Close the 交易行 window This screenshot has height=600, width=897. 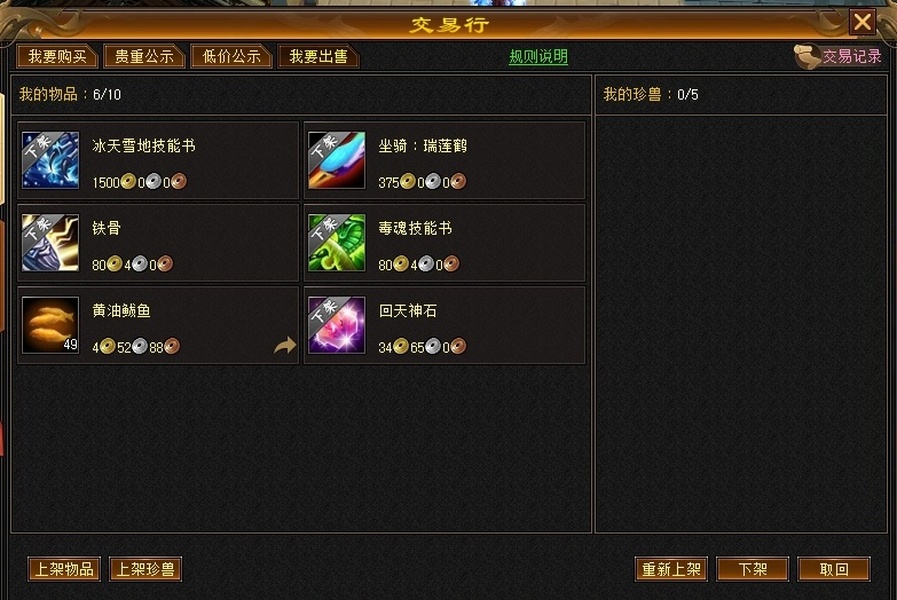pyautogui.click(x=862, y=22)
